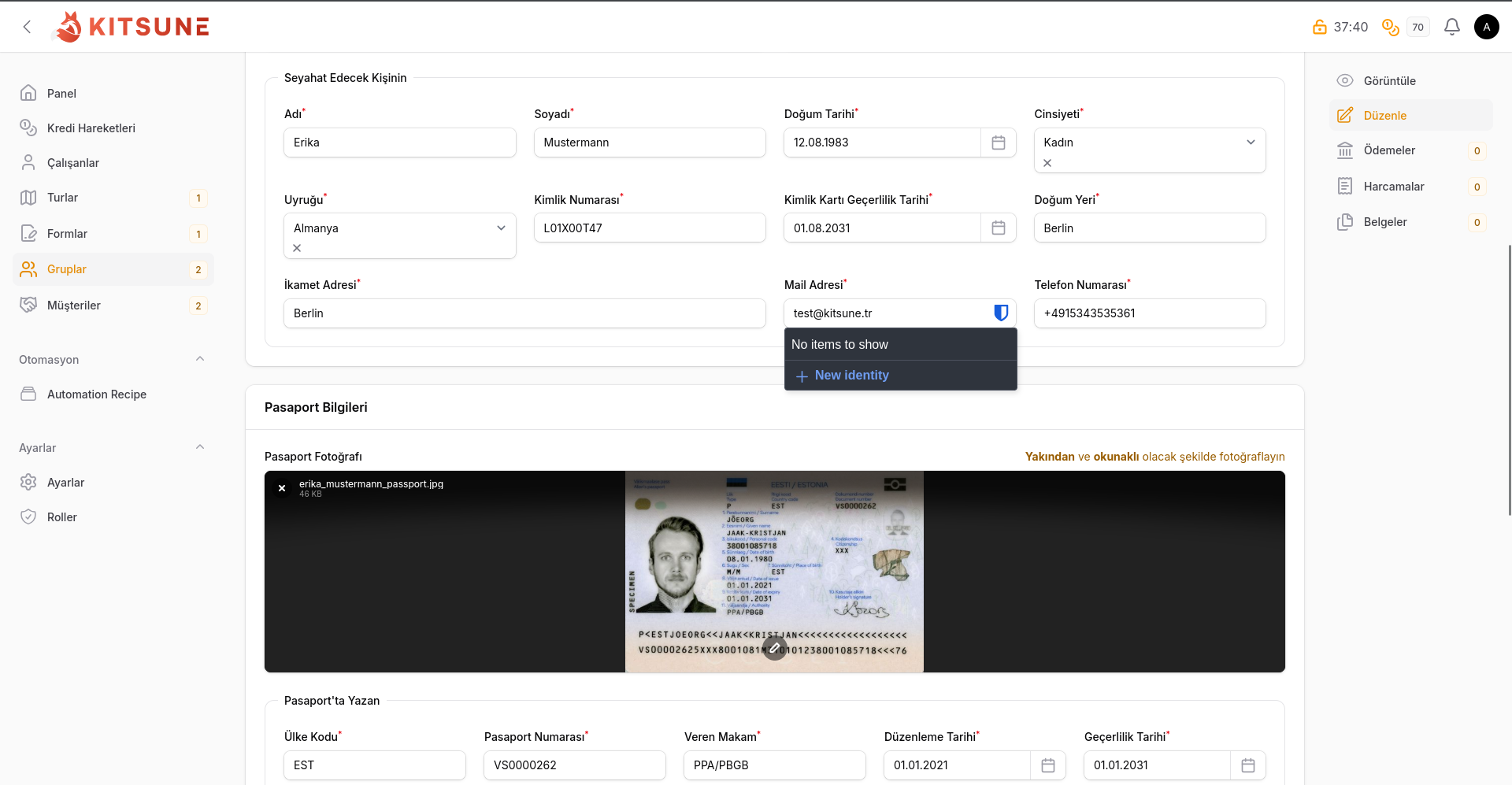Open the Belgeler tab
The height and width of the screenshot is (785, 1512).
point(1410,222)
